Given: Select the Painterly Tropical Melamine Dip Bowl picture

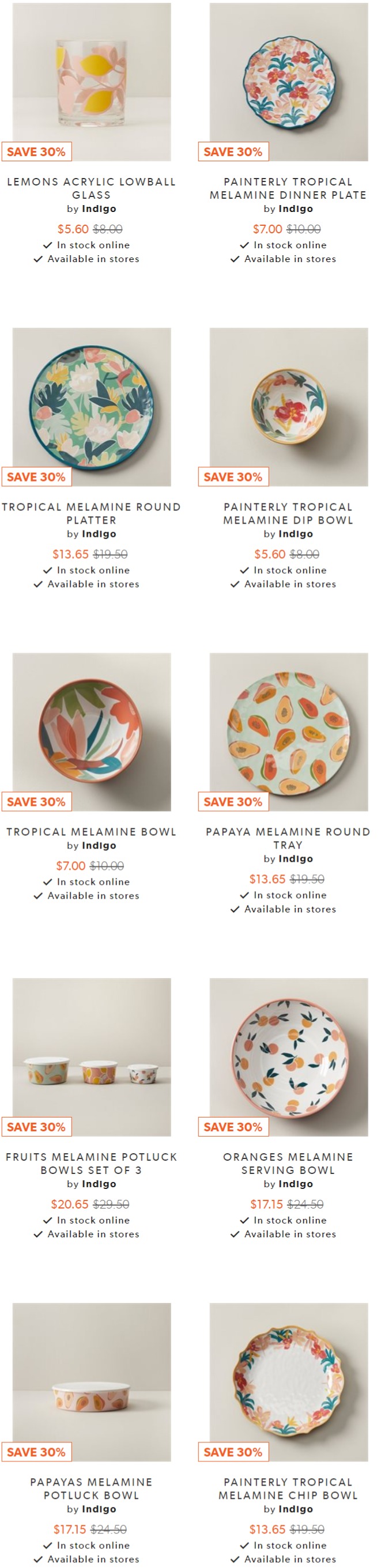Looking at the screenshot, I should 289,407.
